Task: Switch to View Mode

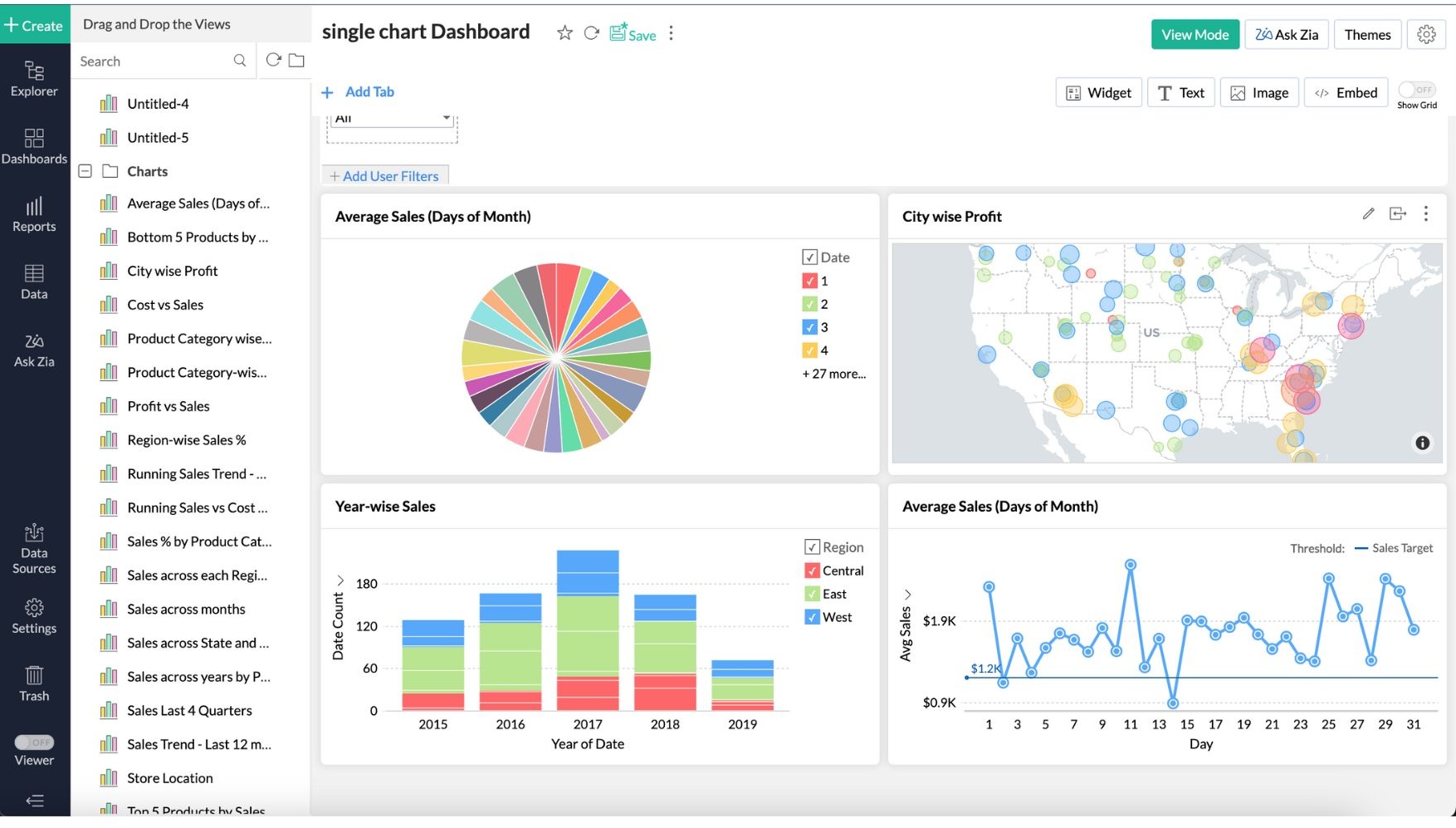Action: [1195, 34]
